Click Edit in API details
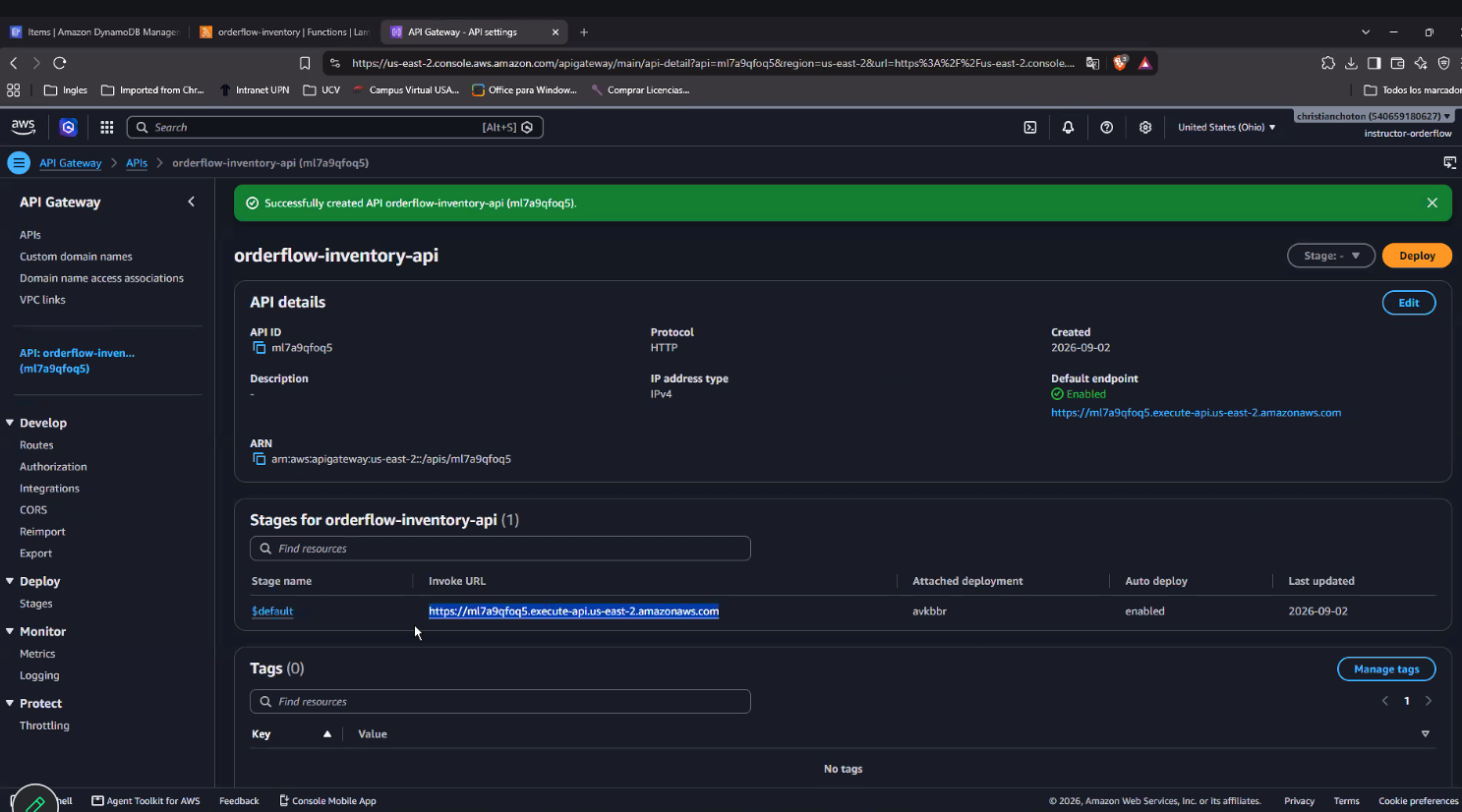Screen dimensions: 1462x812 click(1409, 303)
